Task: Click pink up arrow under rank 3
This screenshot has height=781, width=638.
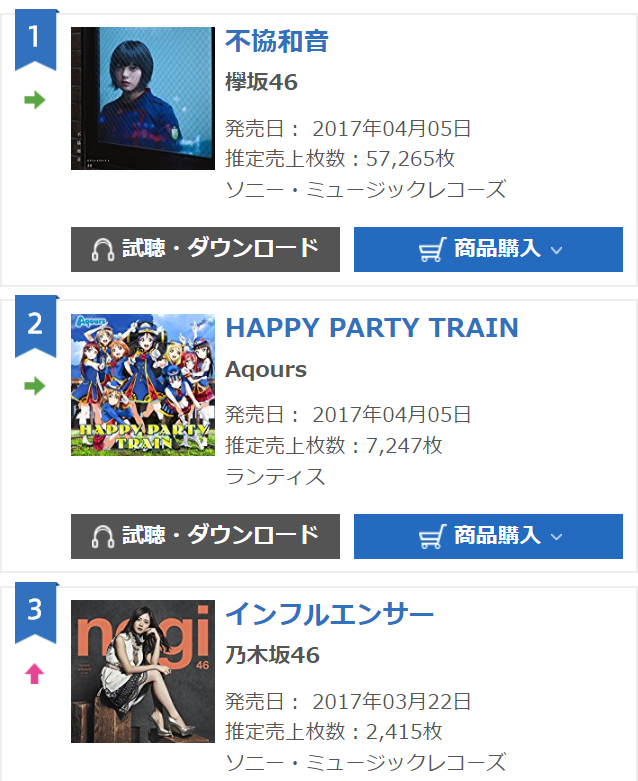Action: [x=35, y=674]
